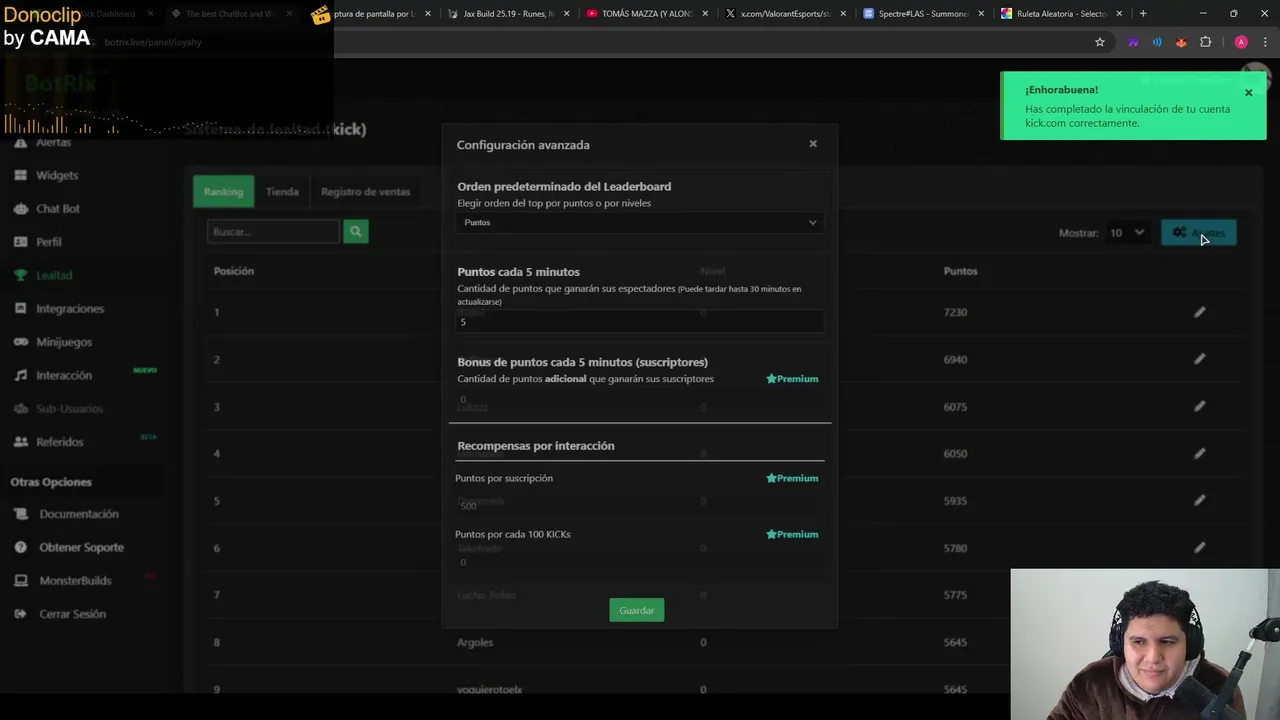1280x720 pixels.
Task: Open the Registro de ventas tab
Action: (x=365, y=192)
